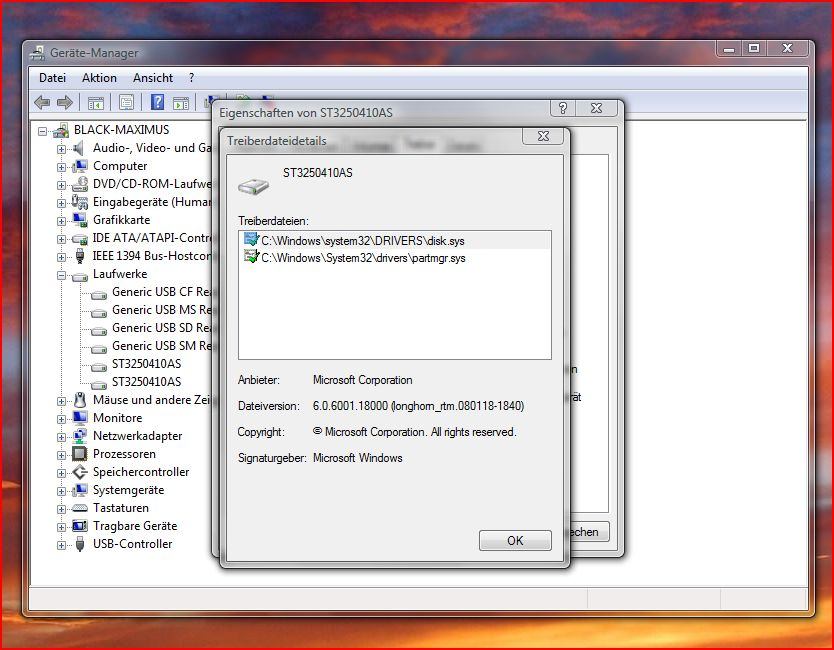Select the Audio speaker category icon

click(79, 148)
